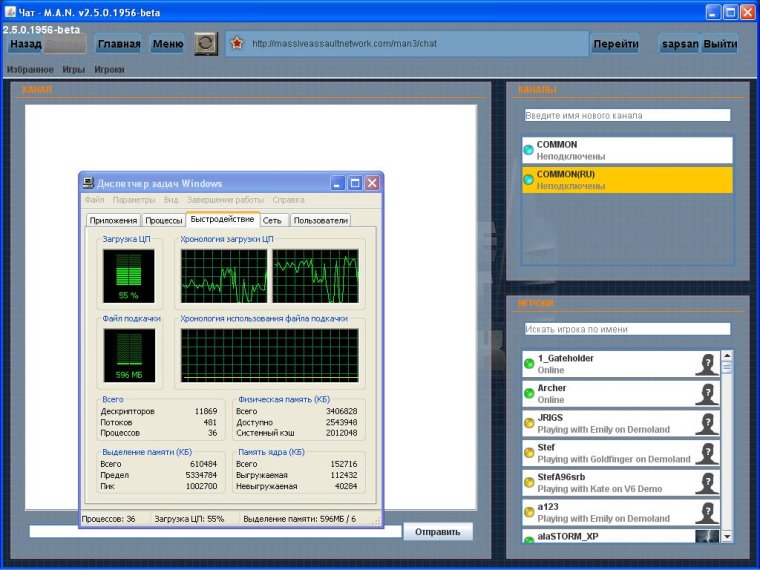
Task: Select player StefA96srb
Action: point(621,483)
